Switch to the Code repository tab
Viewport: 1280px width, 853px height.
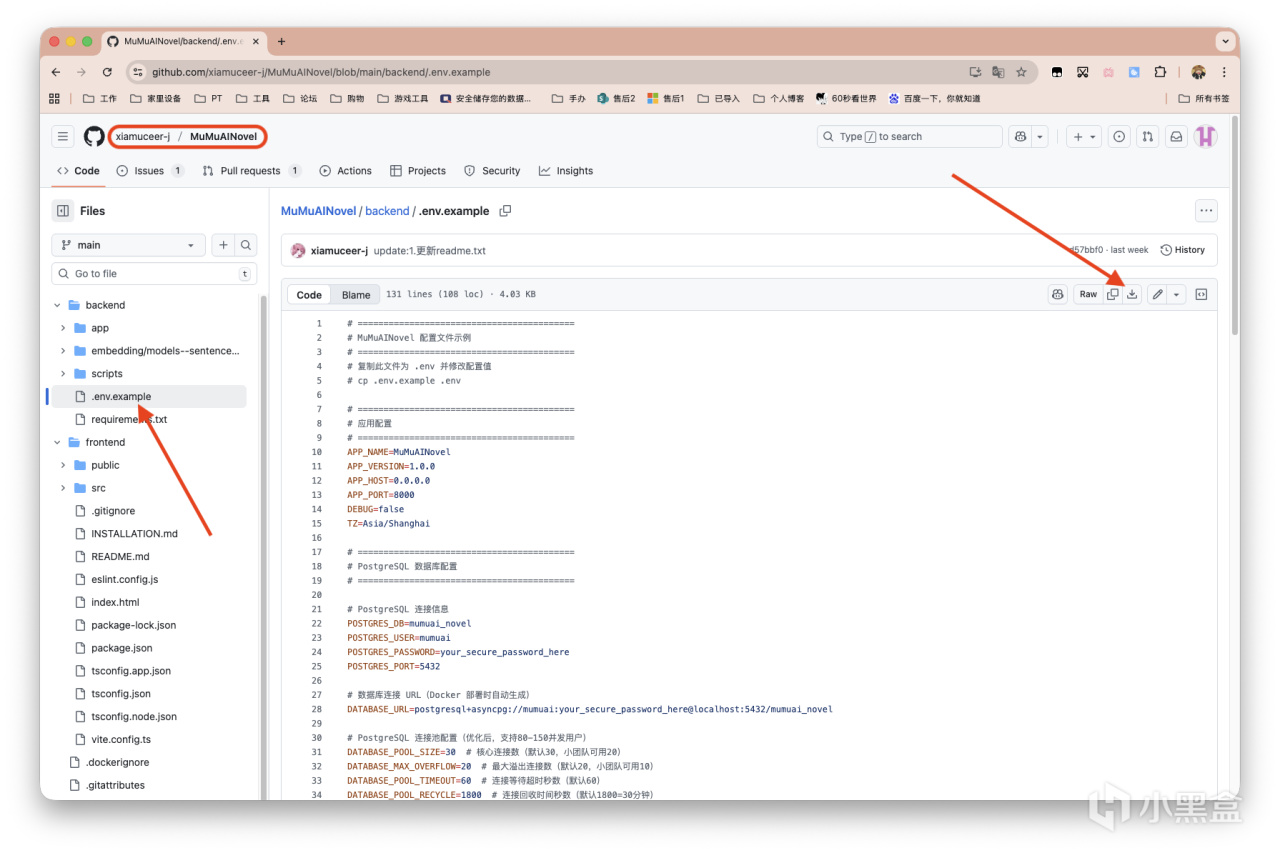78,171
